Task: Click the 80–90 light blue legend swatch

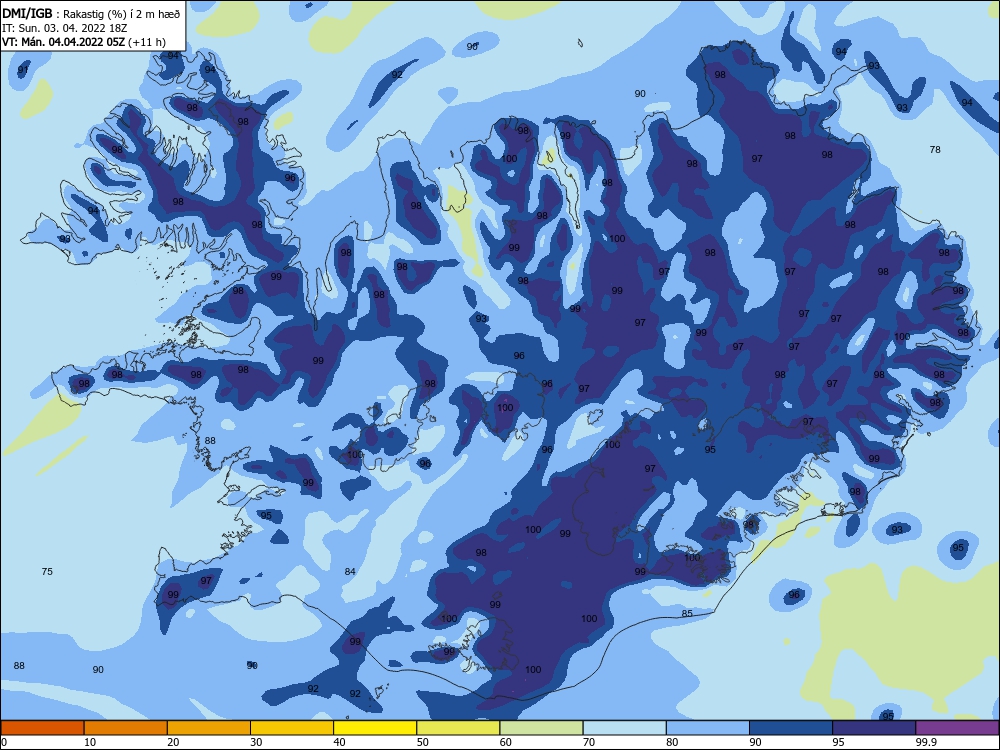Action: (x=708, y=728)
